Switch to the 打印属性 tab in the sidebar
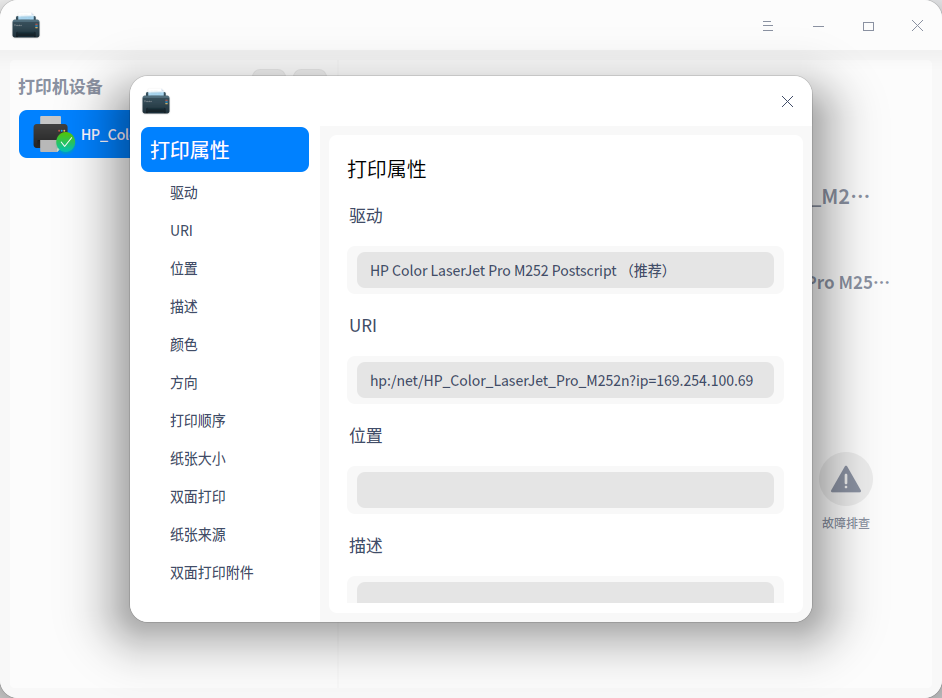 coord(225,149)
